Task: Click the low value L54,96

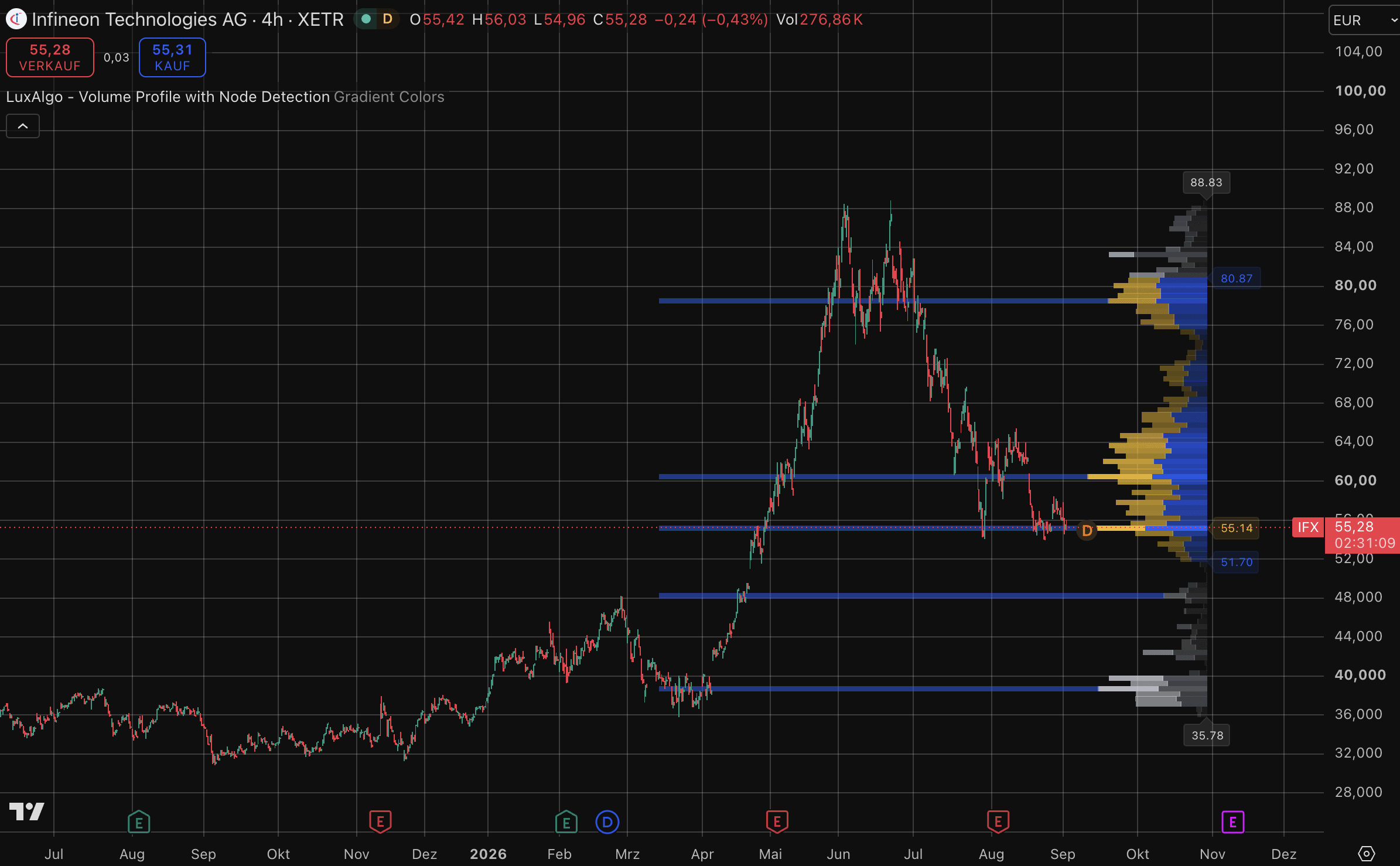Action: 559,20
